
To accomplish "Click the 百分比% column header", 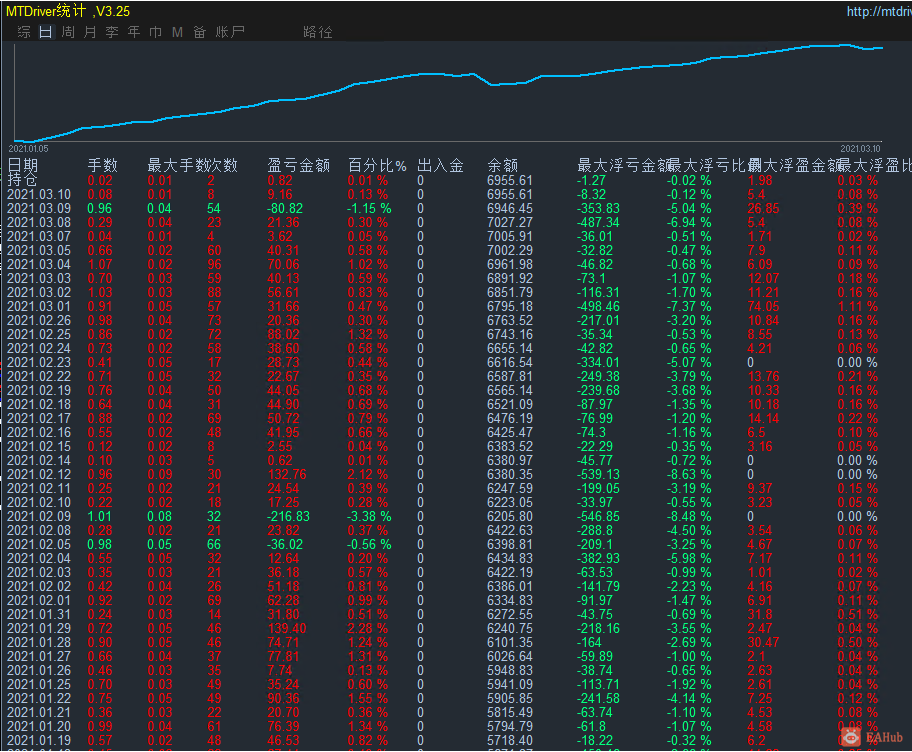I will [x=377, y=165].
